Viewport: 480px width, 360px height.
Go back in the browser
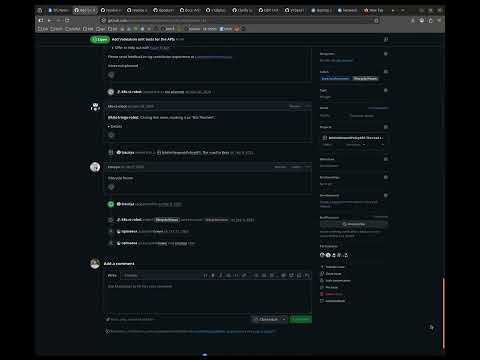(x=49, y=21)
